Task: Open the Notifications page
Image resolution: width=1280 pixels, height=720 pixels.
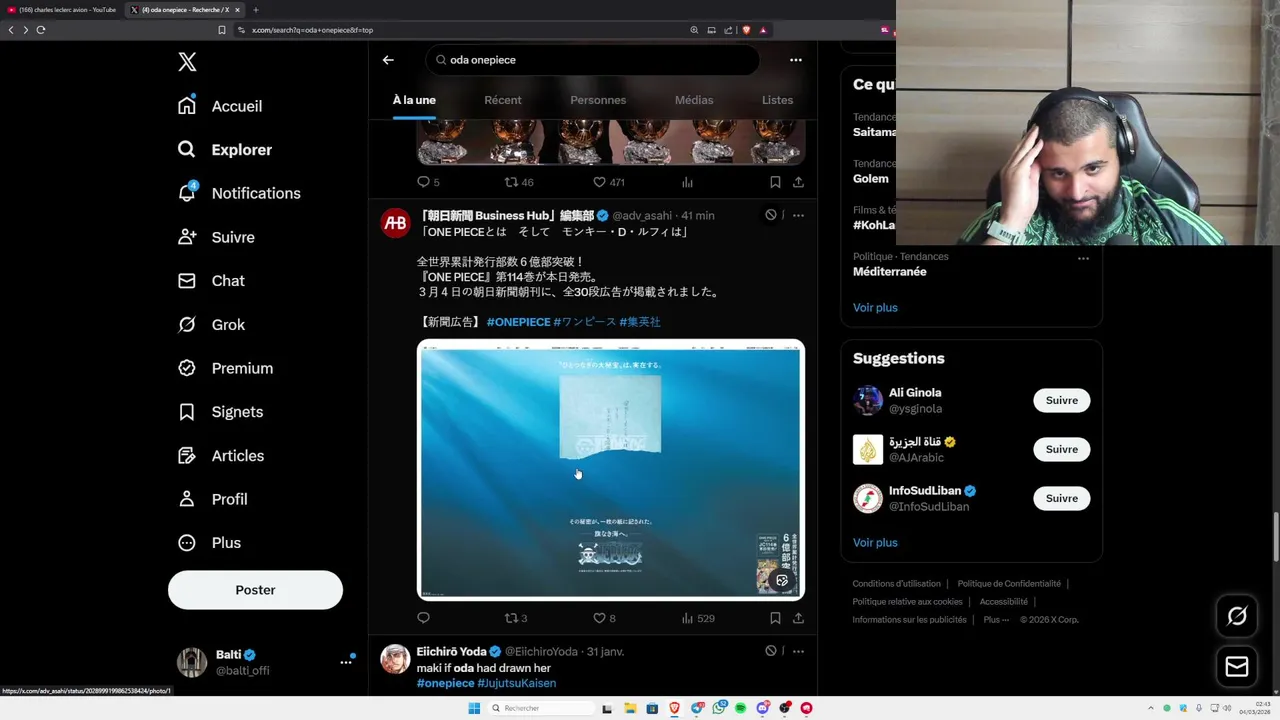Action: tap(238, 193)
